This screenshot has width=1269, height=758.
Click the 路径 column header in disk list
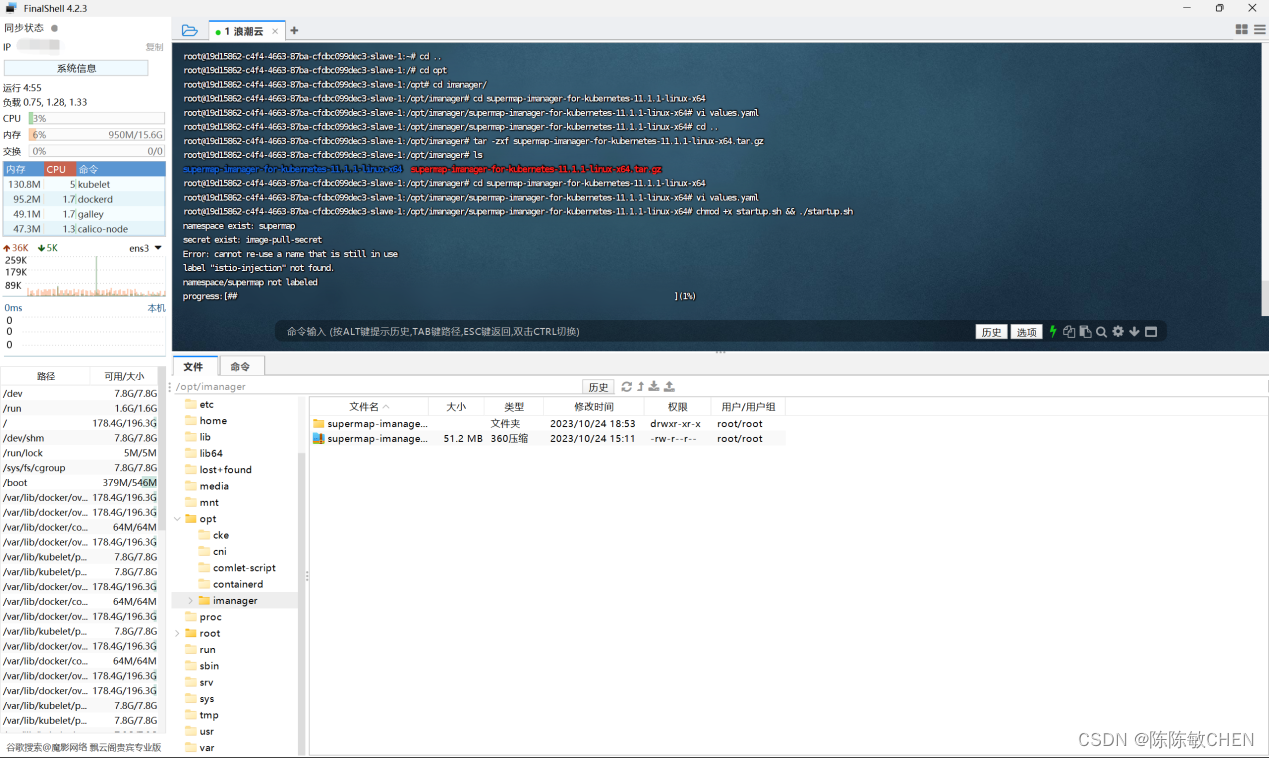click(46, 376)
